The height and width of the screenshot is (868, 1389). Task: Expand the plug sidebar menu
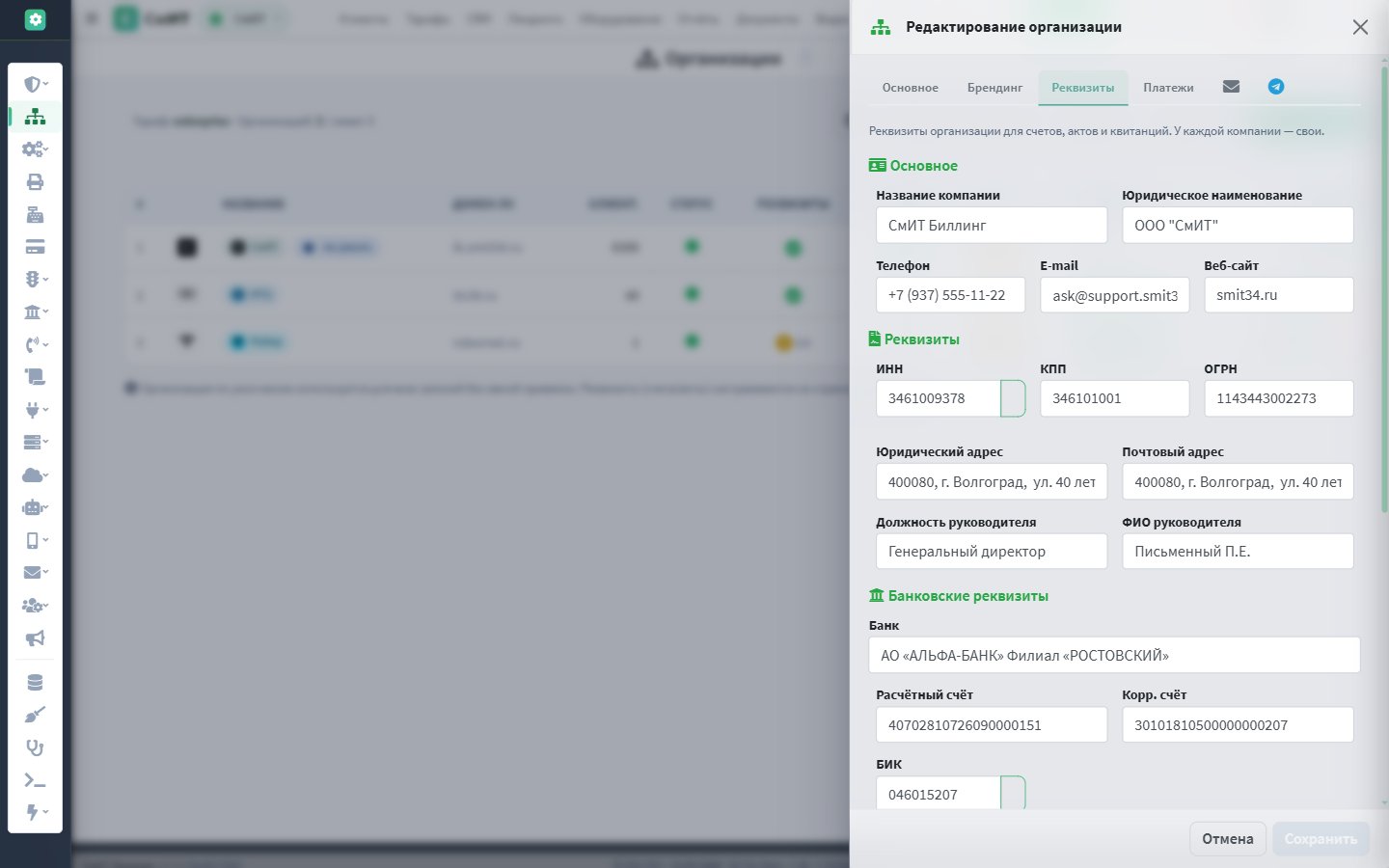coord(35,410)
